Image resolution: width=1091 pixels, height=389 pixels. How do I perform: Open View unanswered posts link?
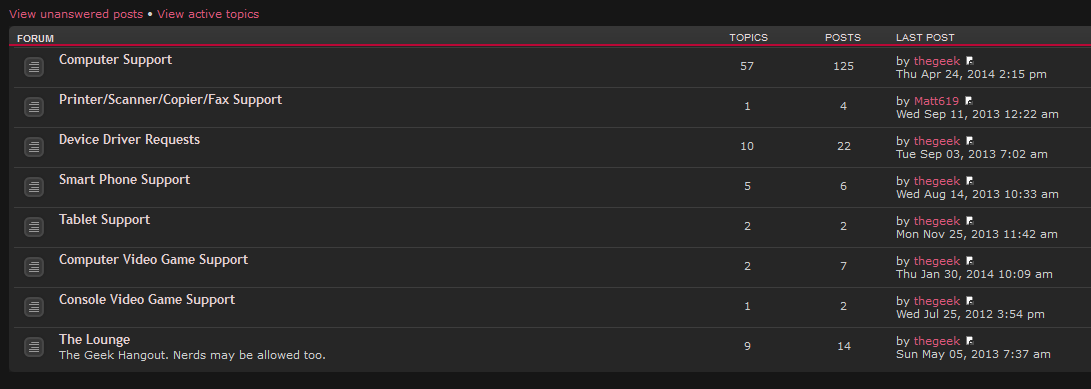click(76, 14)
